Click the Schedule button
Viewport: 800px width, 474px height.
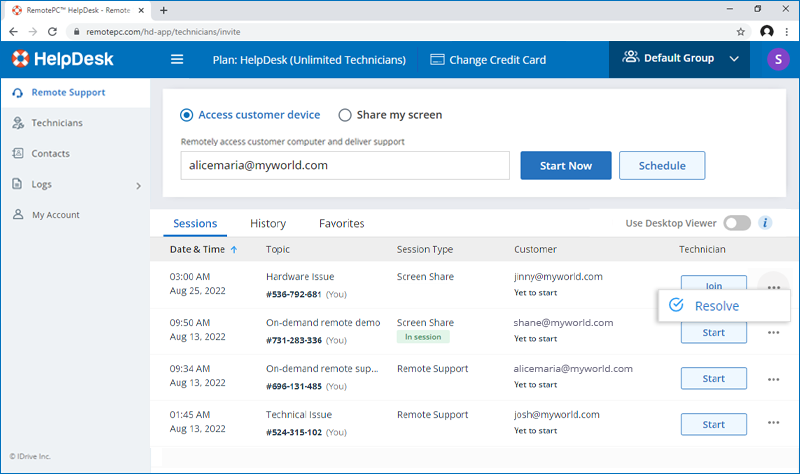coord(661,166)
